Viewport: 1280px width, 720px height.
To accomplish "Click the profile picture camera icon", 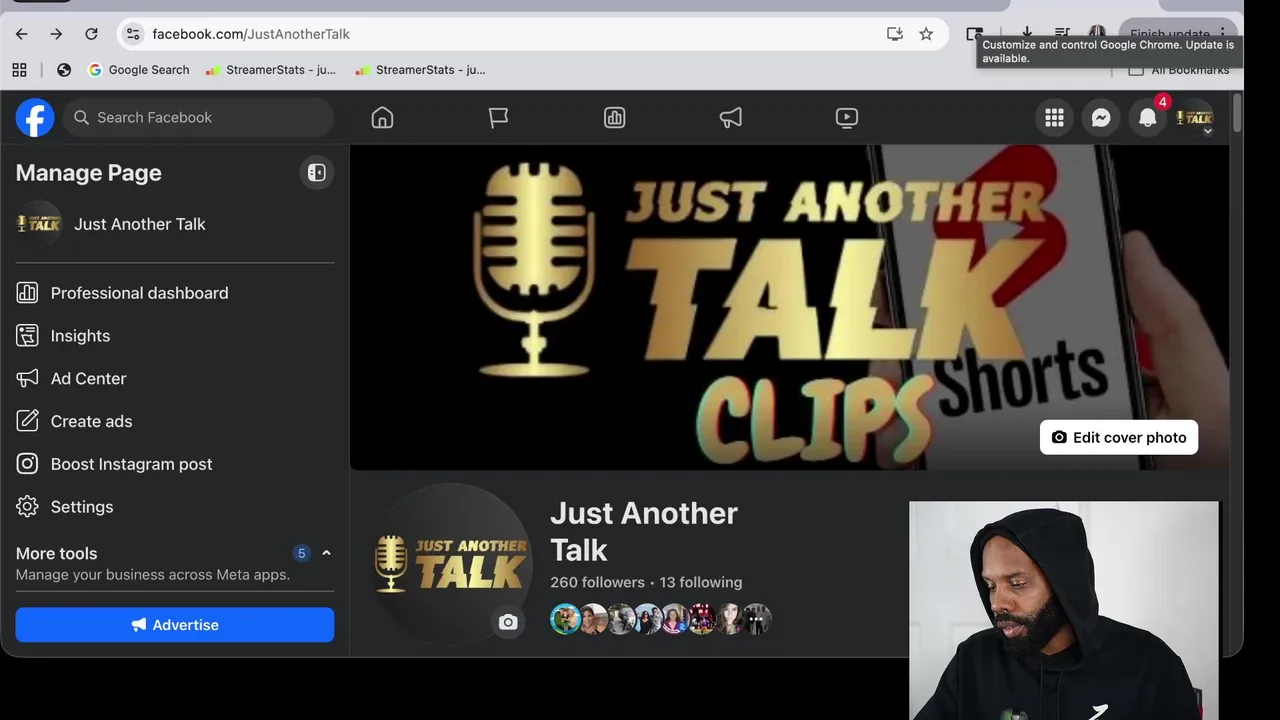I will (508, 622).
